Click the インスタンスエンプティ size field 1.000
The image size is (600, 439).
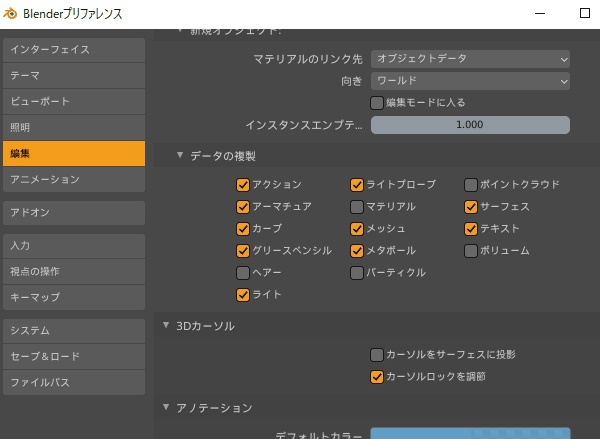click(x=470, y=125)
